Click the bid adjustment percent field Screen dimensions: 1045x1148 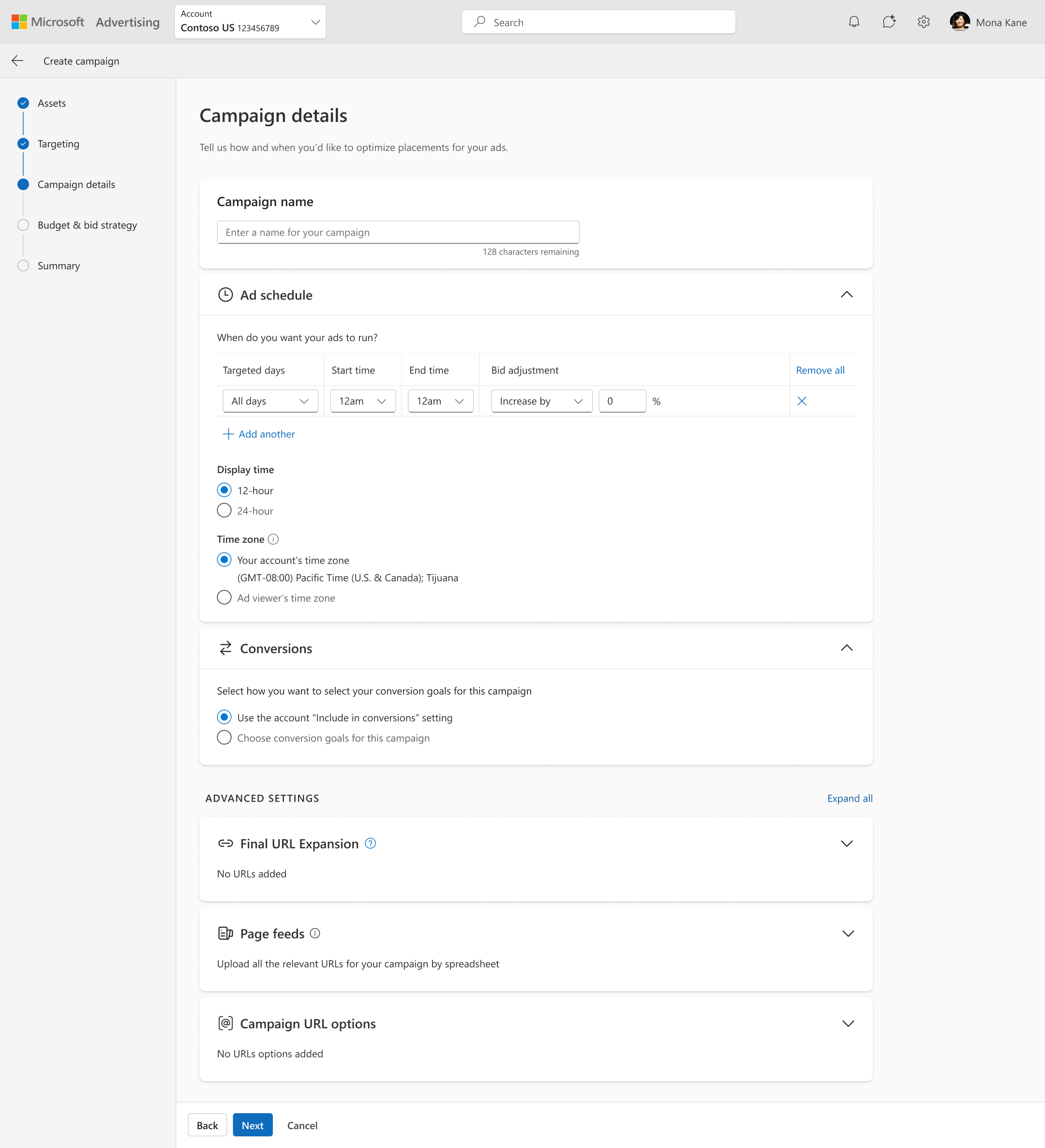622,401
